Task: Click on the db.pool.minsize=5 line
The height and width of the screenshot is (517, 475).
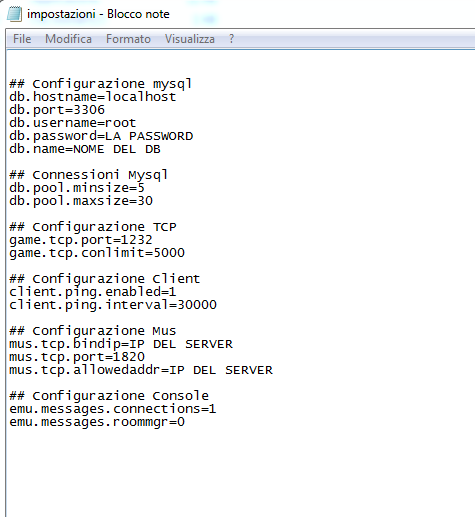Action: click(x=77, y=188)
